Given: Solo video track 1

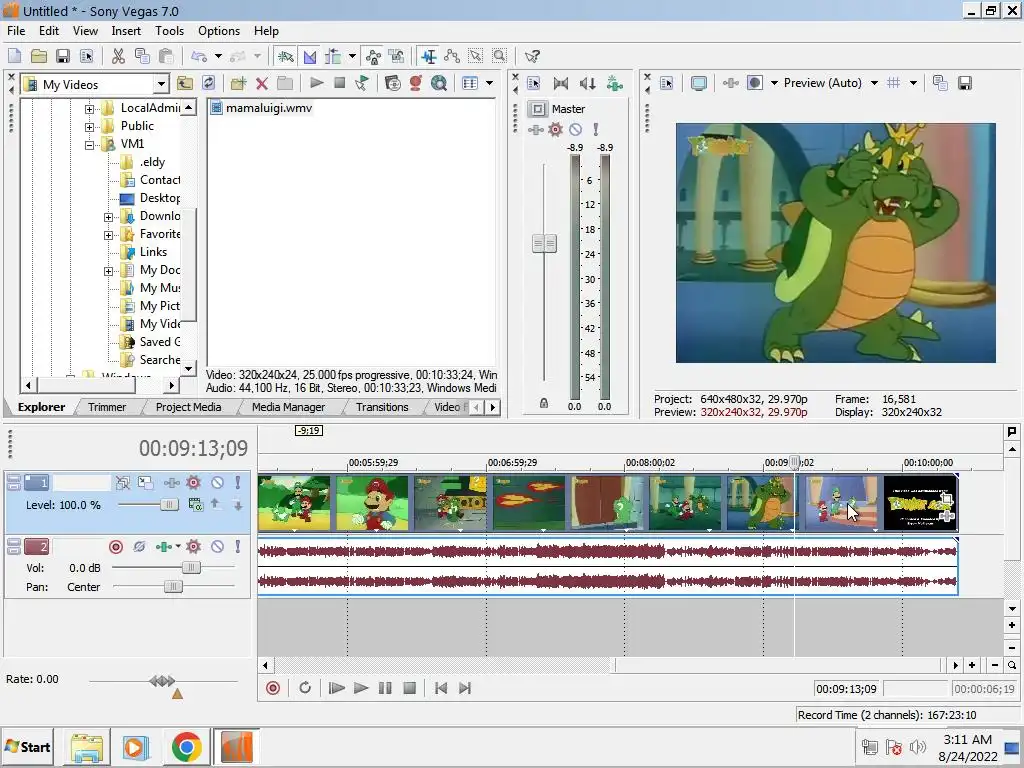Looking at the screenshot, I should click(x=238, y=483).
